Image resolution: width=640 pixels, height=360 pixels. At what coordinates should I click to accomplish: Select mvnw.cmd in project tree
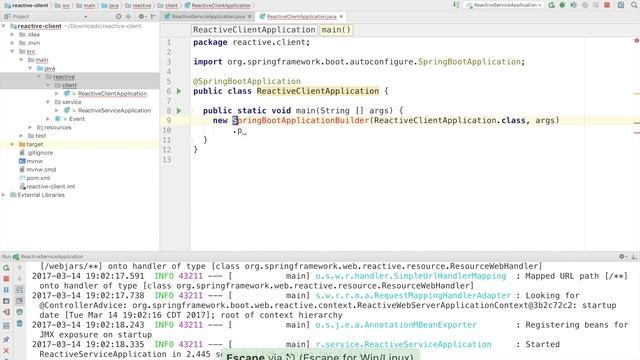click(41, 169)
